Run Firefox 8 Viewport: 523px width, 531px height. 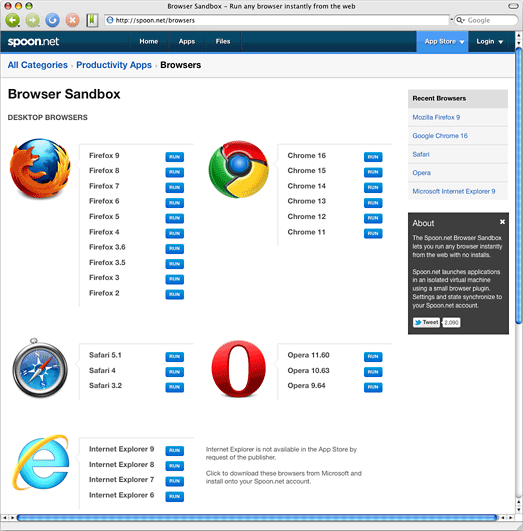[174, 172]
